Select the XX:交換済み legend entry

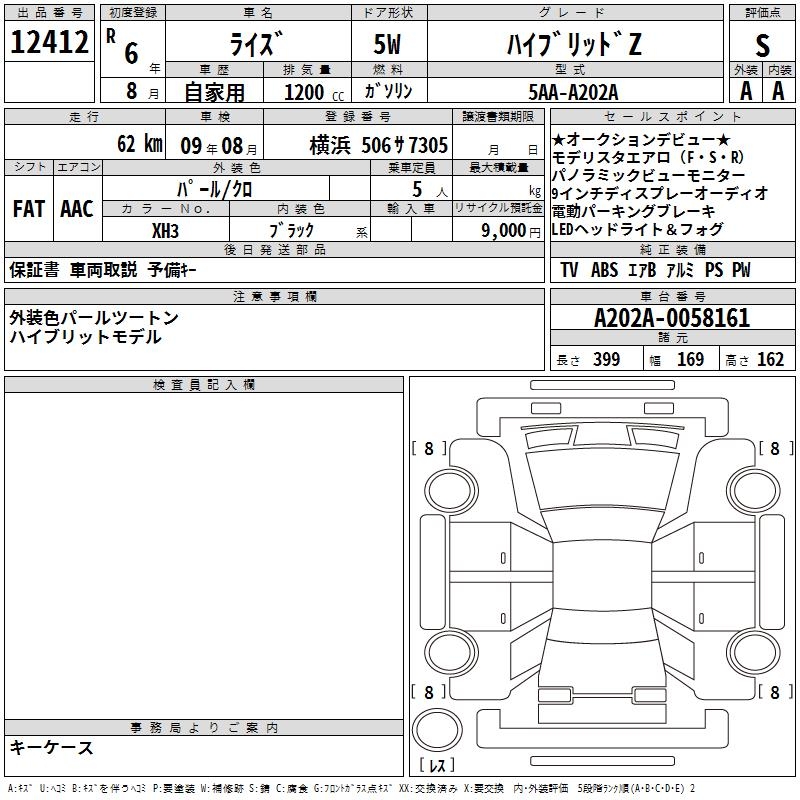point(428,788)
